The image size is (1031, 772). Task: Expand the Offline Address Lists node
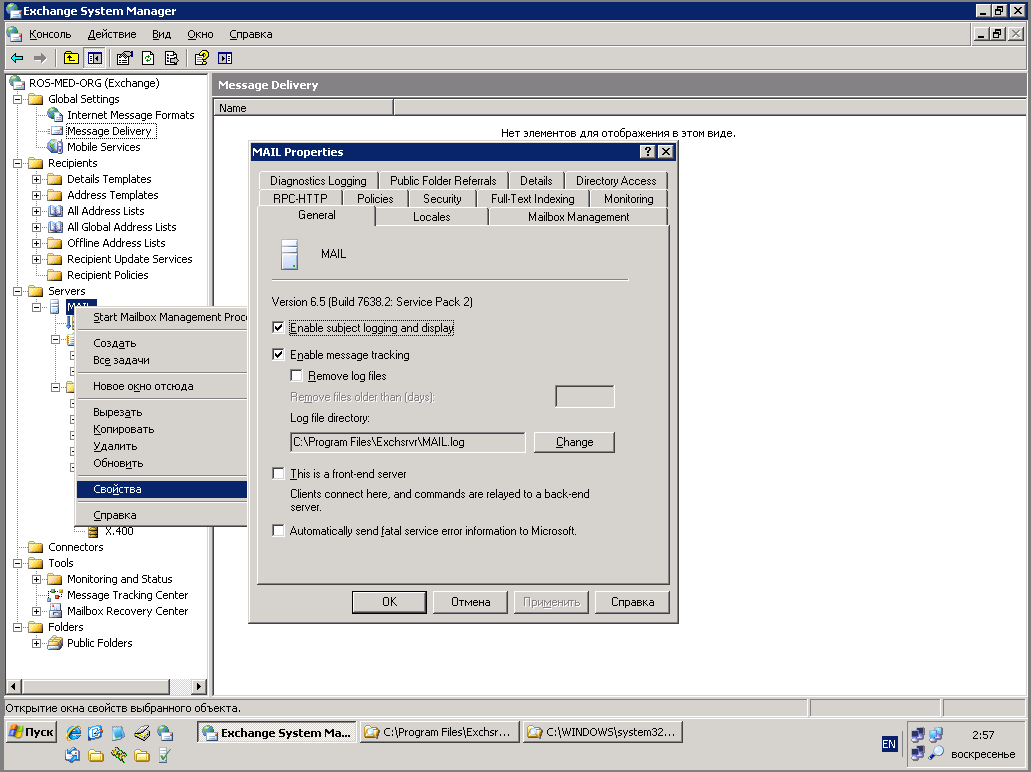coord(37,243)
